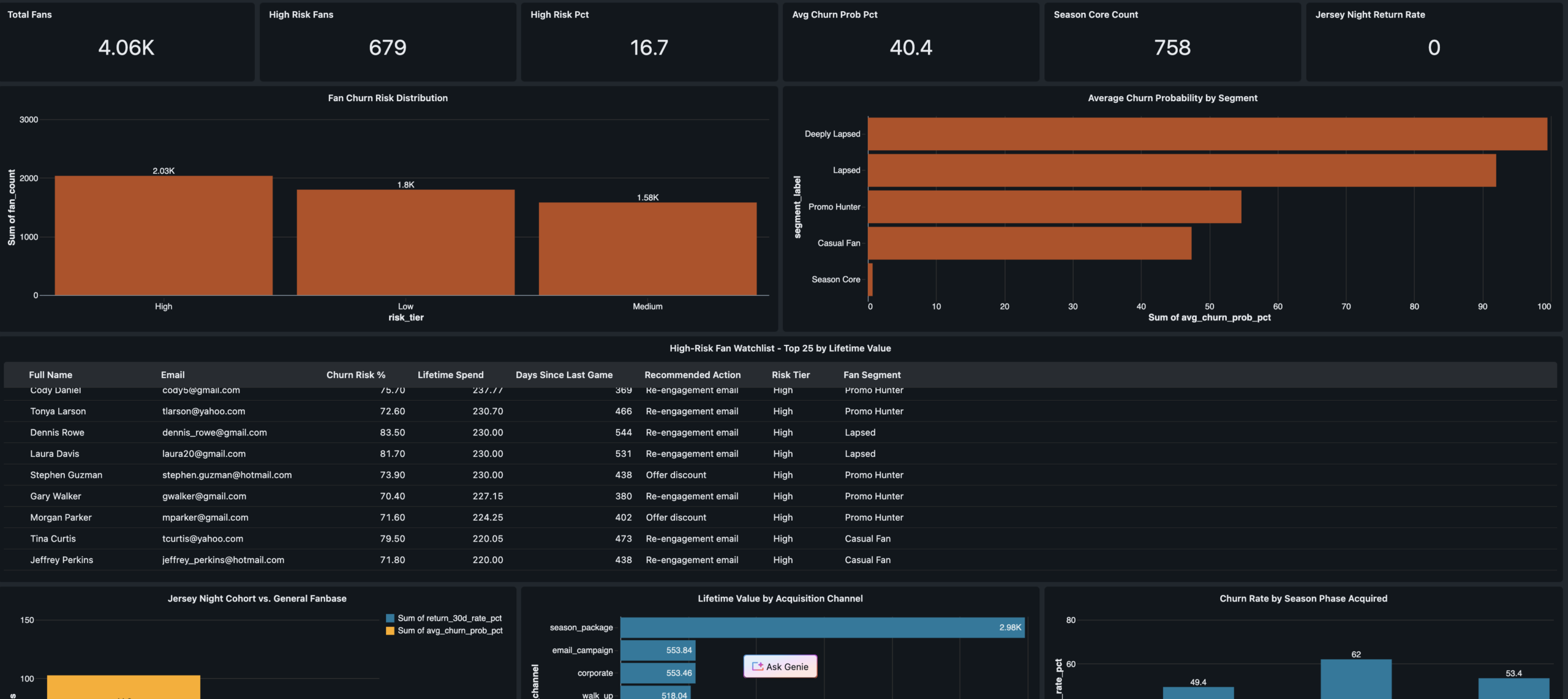Click Churn Rate by Season Phase Acquired title

pos(1303,599)
